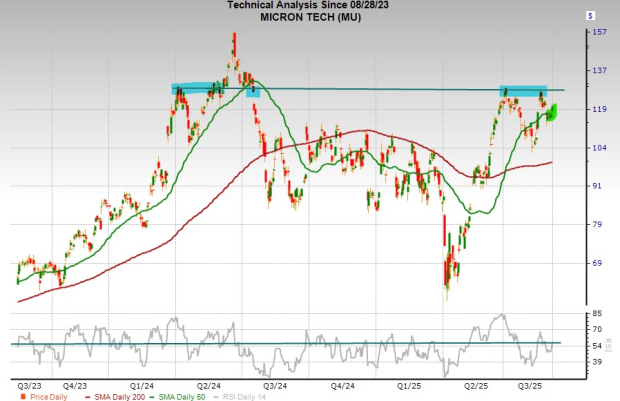Image resolution: width=620 pixels, height=401 pixels.
Task: Click the 104 price axis value
Action: tap(599, 148)
